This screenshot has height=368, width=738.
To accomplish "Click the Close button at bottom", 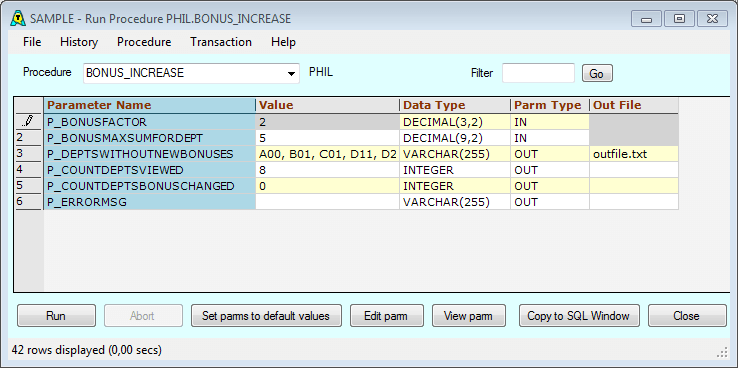I will 687,316.
